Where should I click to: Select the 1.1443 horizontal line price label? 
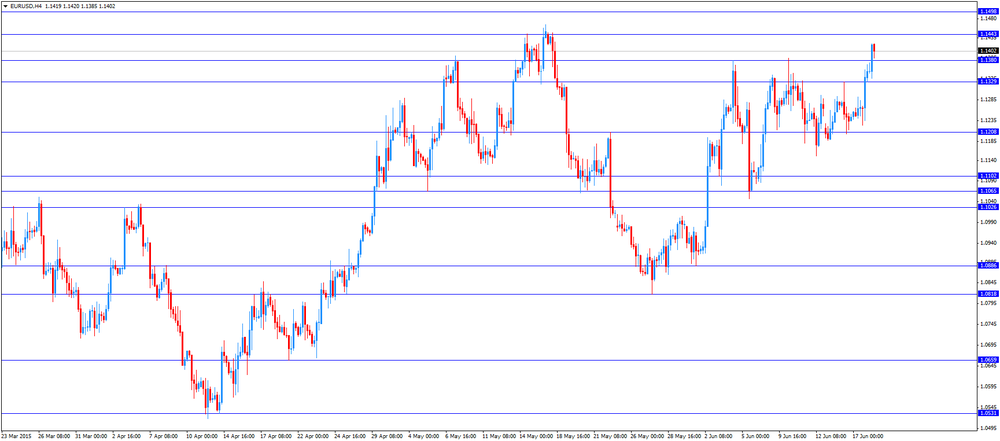click(987, 34)
